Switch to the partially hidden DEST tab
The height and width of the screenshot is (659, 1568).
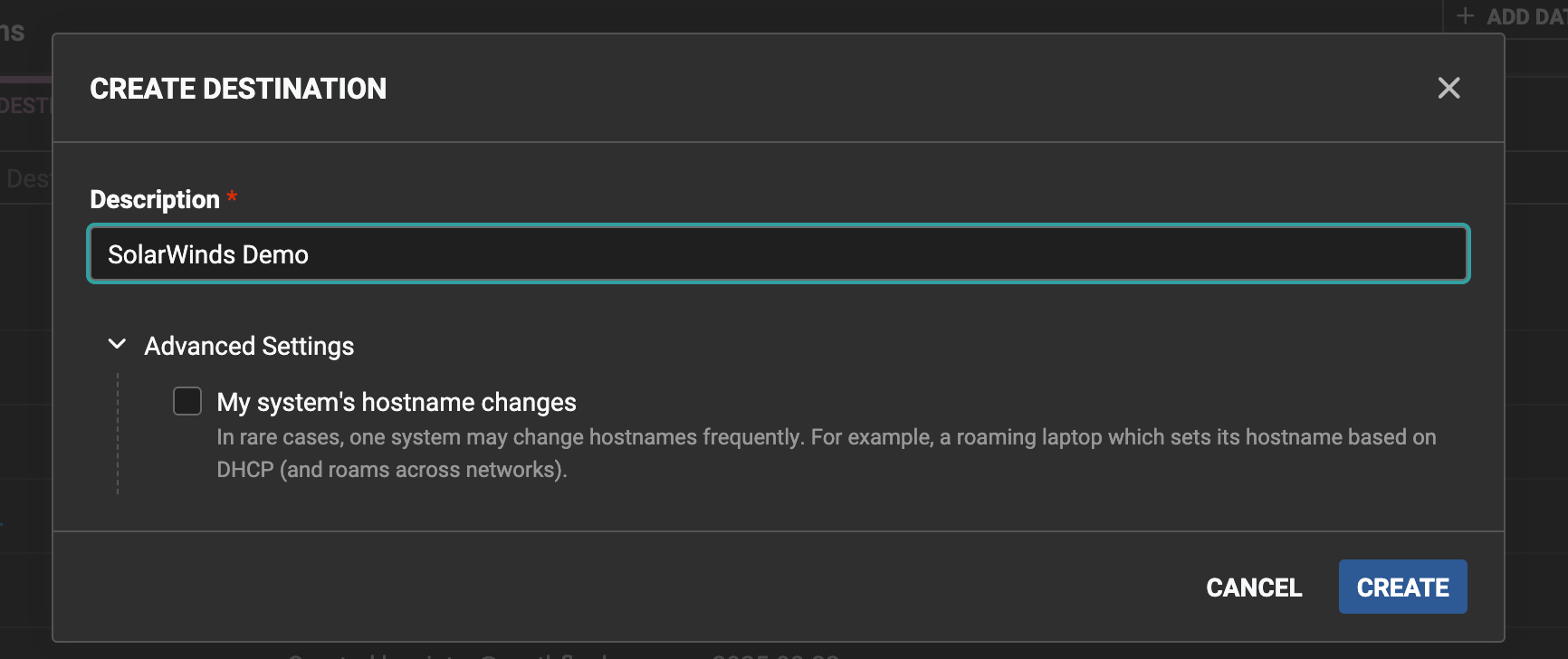tap(25, 106)
